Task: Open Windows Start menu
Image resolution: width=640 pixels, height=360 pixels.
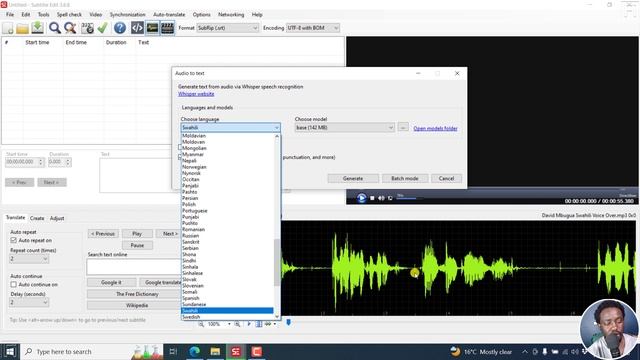Action: click(10, 351)
